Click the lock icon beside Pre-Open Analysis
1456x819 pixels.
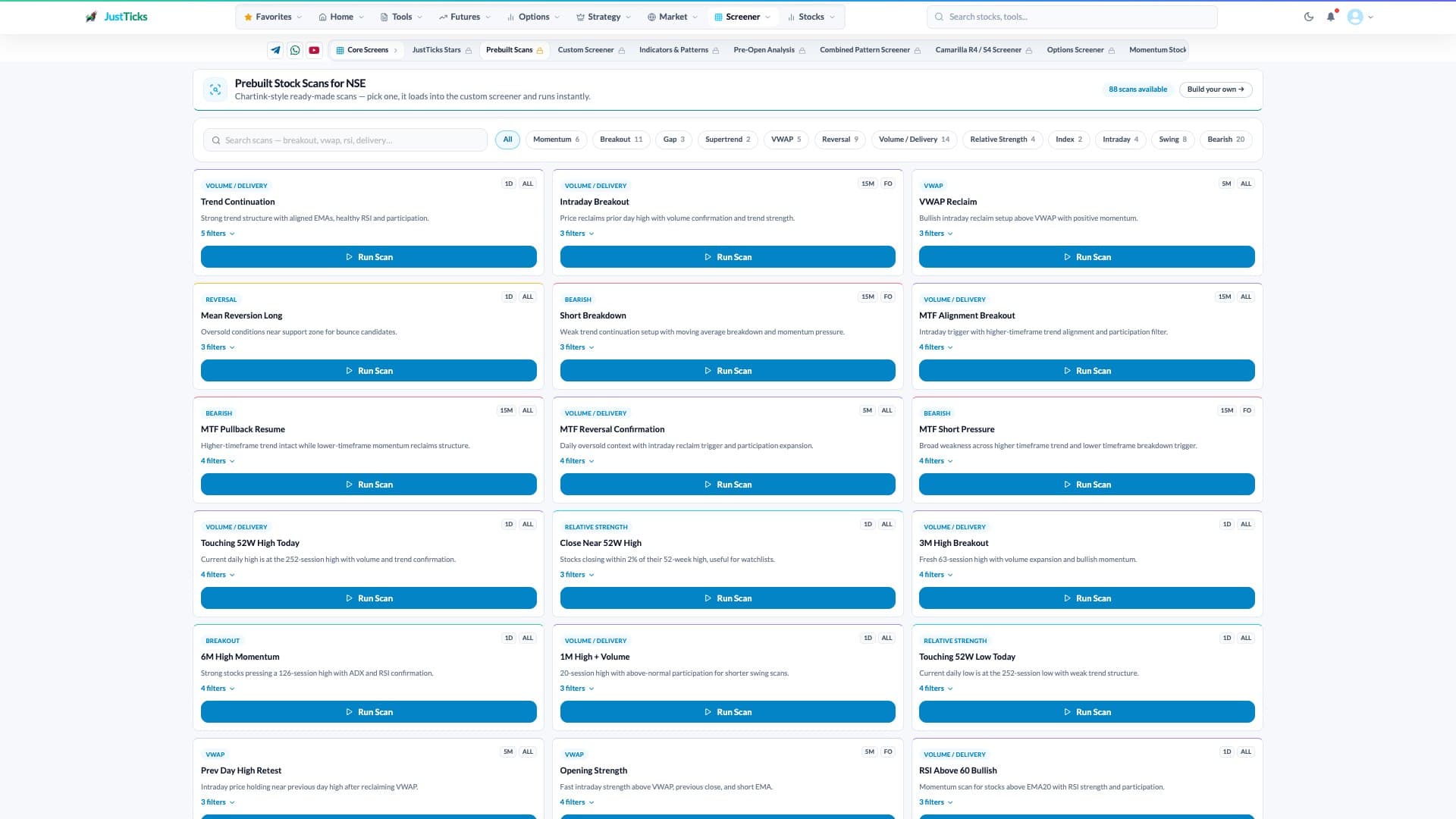[802, 51]
